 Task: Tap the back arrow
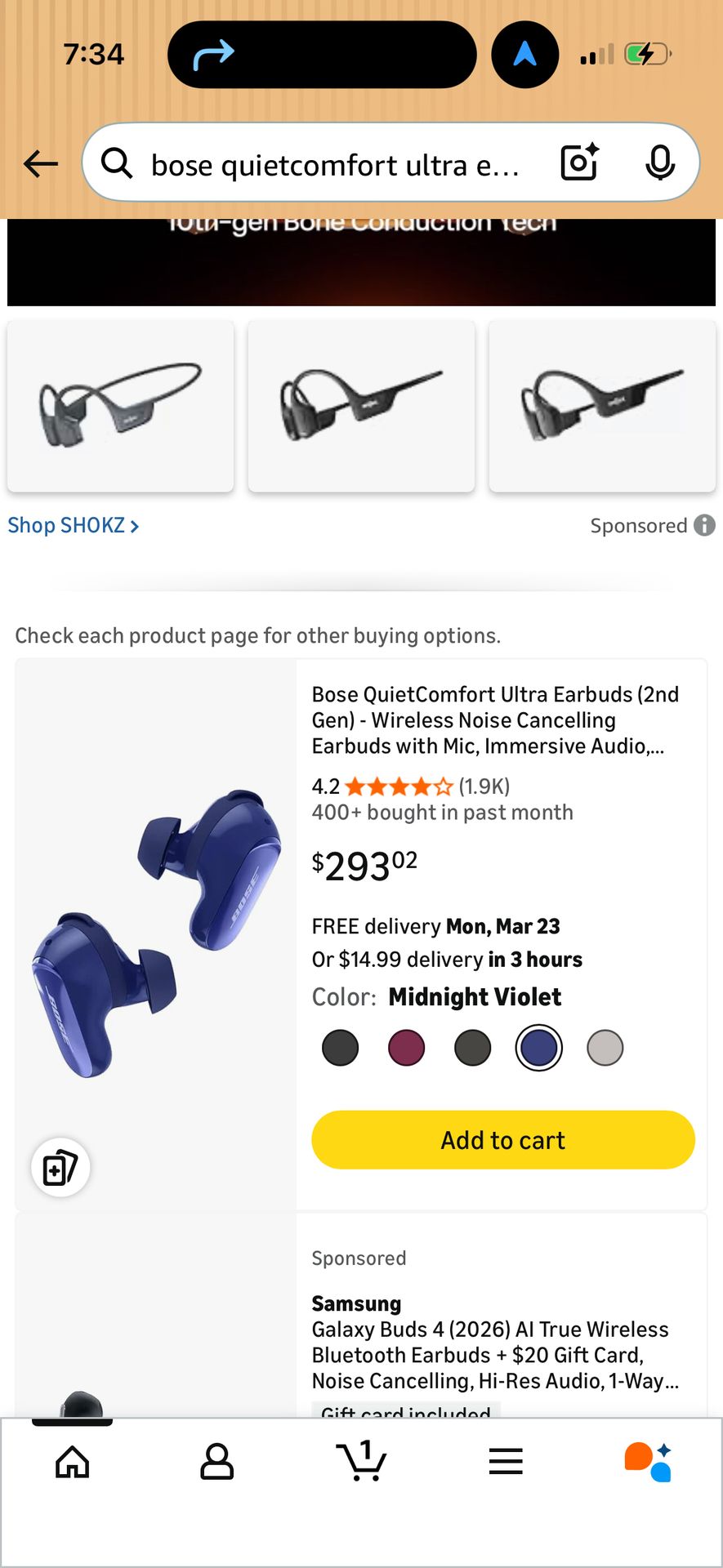(x=41, y=163)
